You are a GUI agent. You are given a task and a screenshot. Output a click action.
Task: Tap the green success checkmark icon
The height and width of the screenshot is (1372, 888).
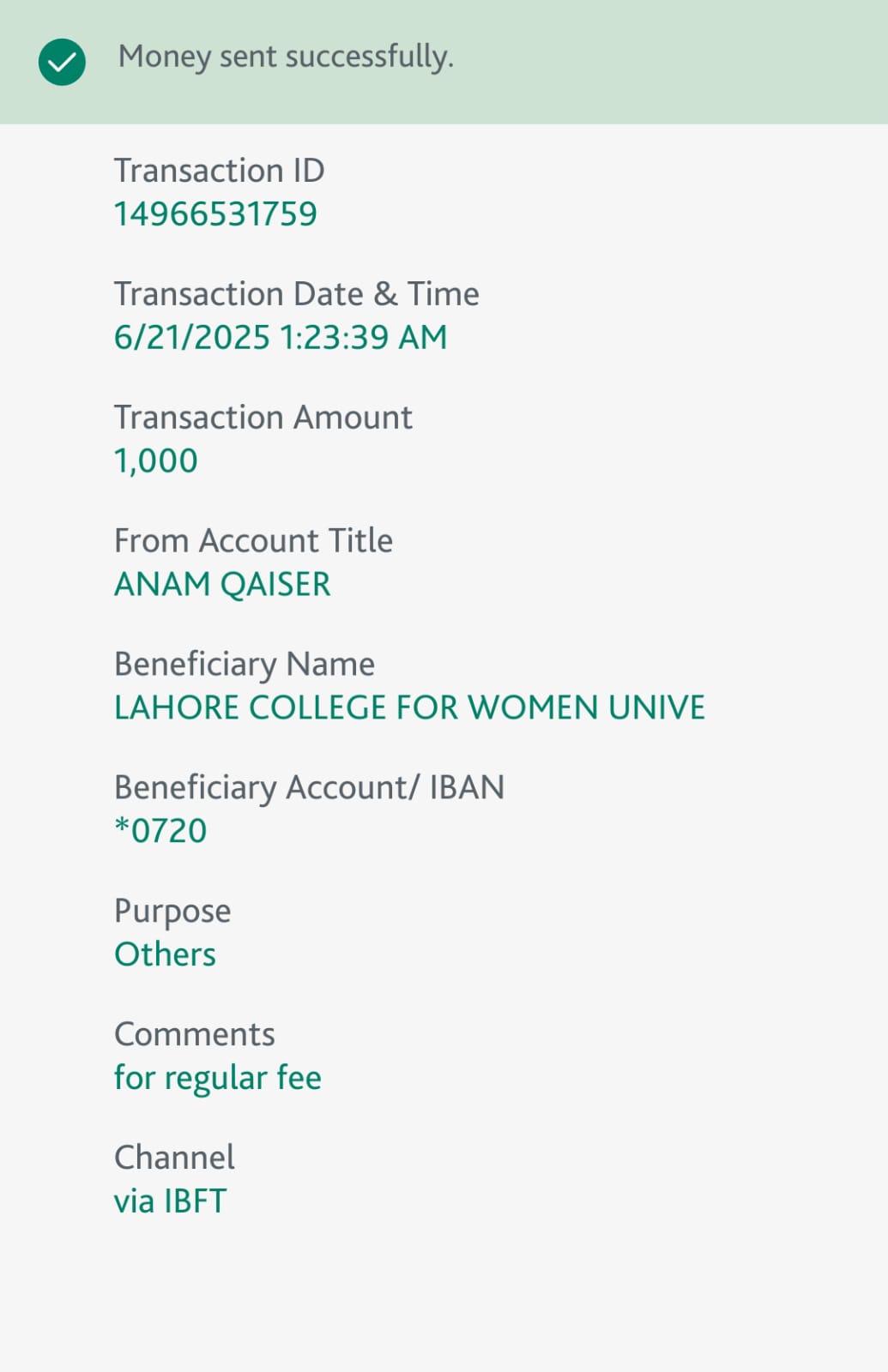click(x=62, y=62)
